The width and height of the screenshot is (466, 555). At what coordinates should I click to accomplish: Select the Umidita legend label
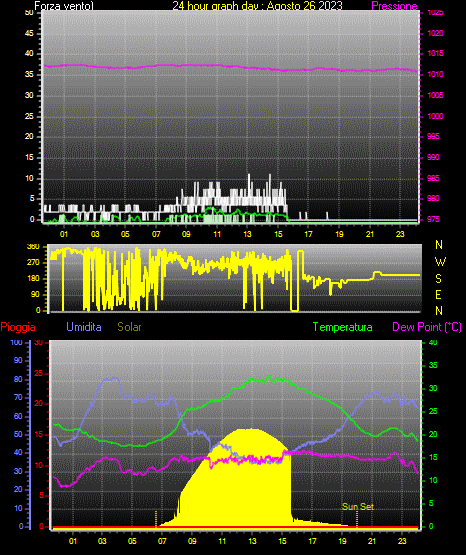(x=84, y=327)
